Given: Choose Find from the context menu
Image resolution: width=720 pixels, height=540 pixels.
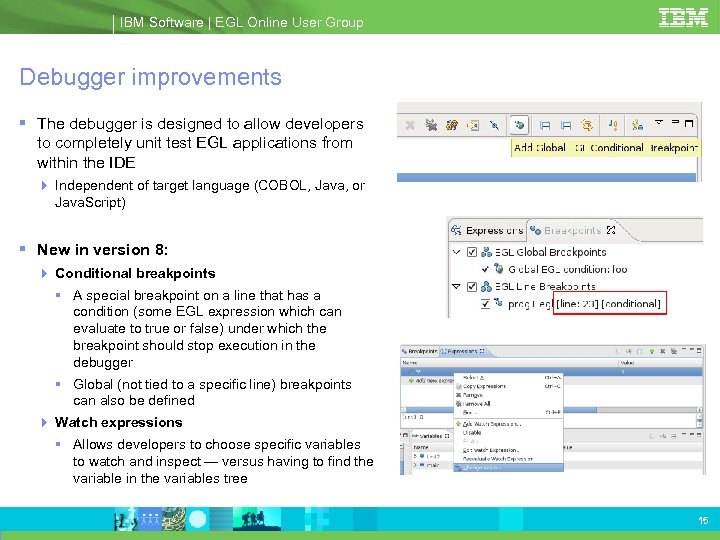Looking at the screenshot, I should [508, 412].
